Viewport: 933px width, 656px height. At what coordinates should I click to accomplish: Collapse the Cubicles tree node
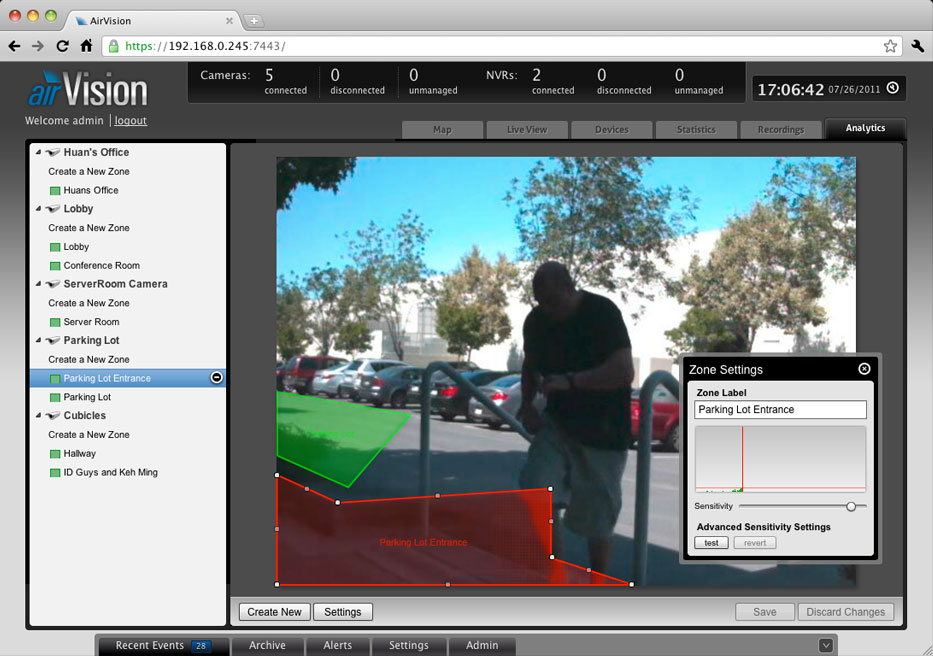(x=38, y=416)
